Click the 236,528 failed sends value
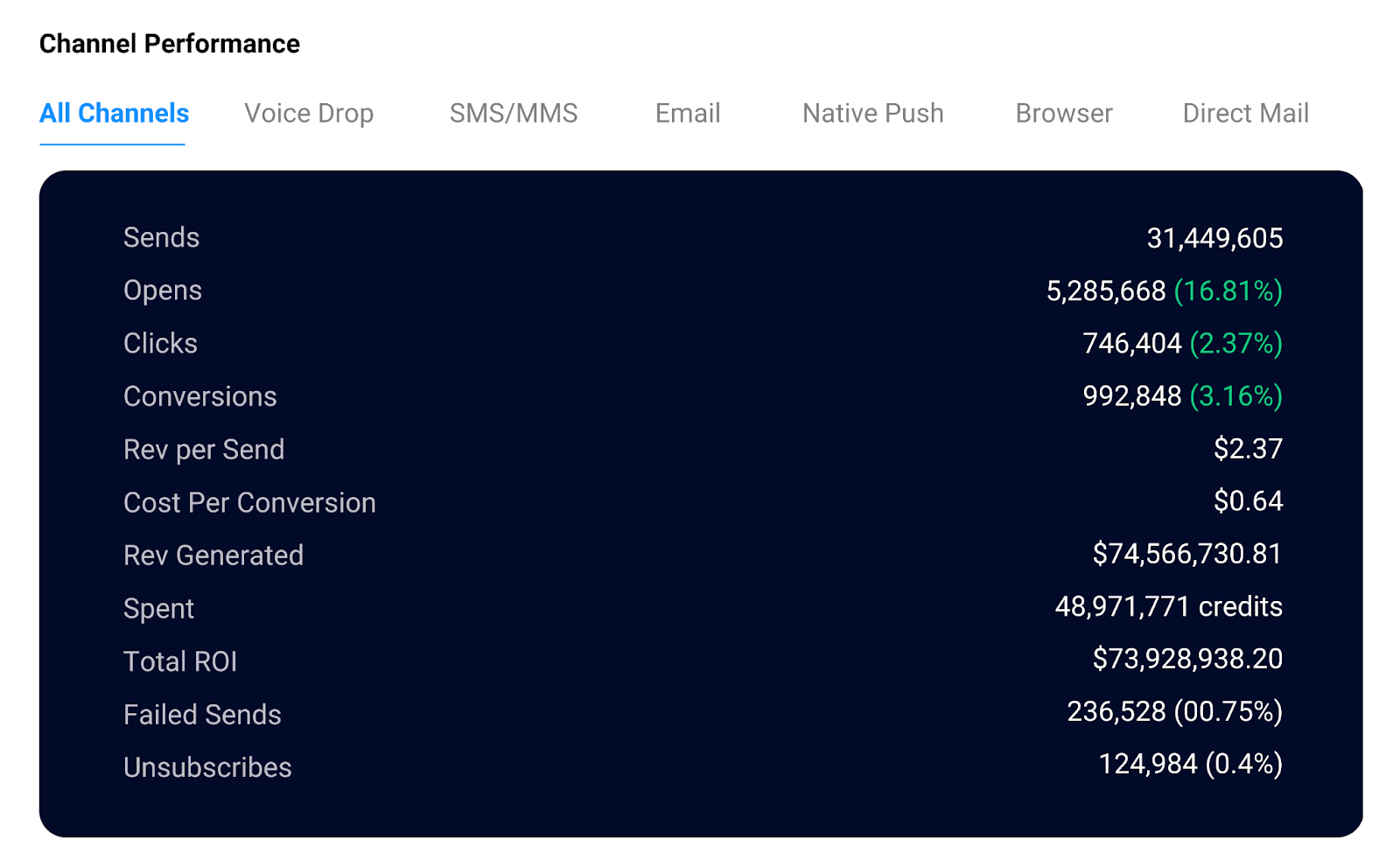 [x=1116, y=711]
